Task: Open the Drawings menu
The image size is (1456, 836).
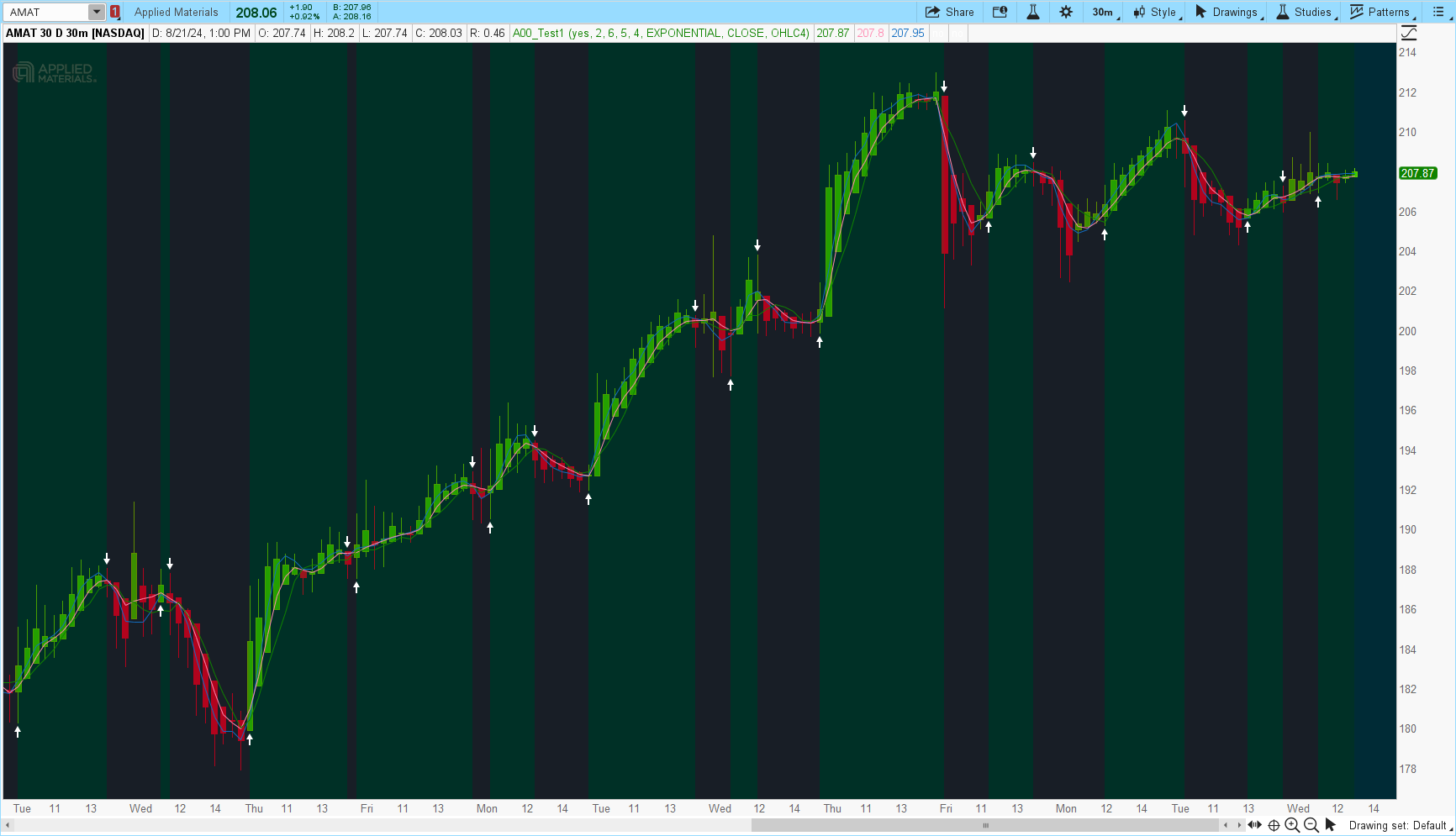Action: [x=1228, y=12]
